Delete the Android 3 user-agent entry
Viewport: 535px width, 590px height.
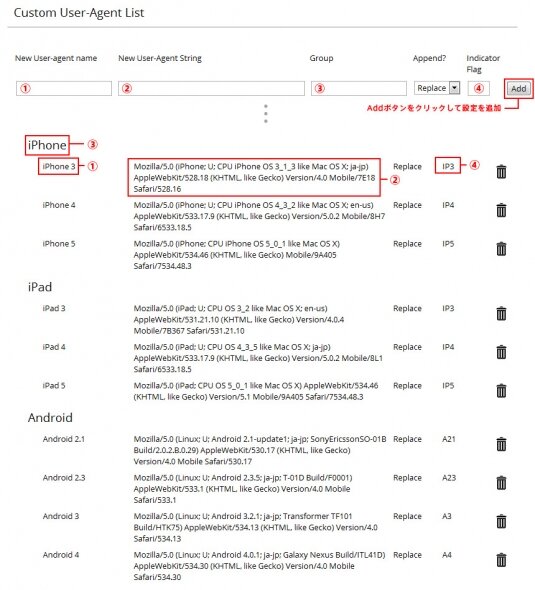click(501, 521)
